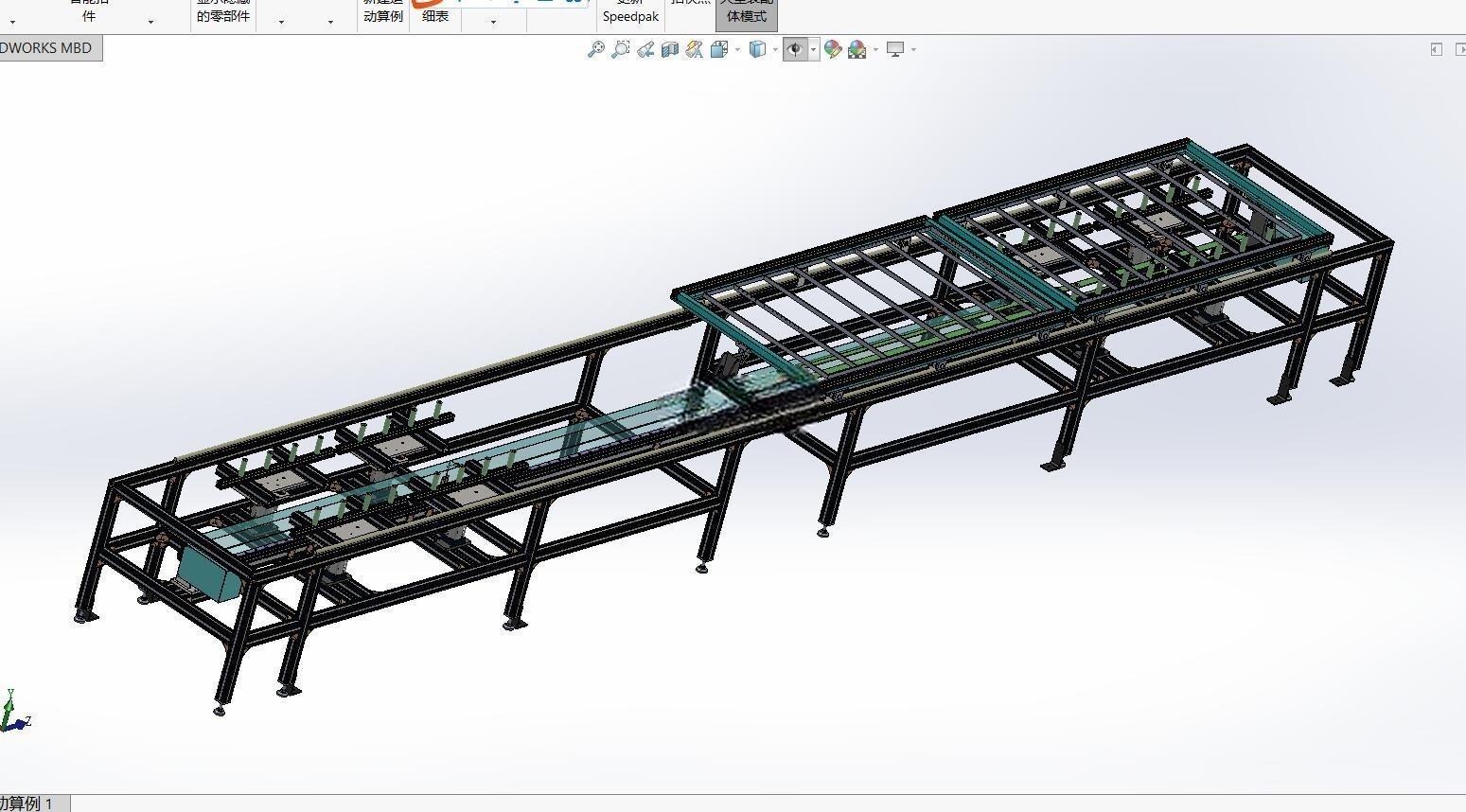Open the Apply Scene dropdown arrow
Image resolution: width=1466 pixels, height=812 pixels.
(x=875, y=49)
